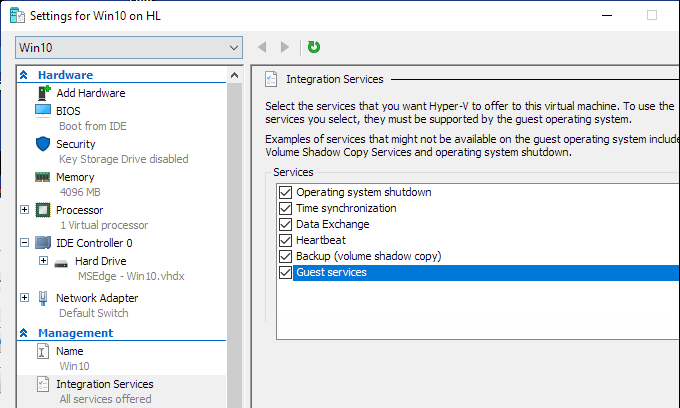Open the BIOS settings item

click(68, 111)
